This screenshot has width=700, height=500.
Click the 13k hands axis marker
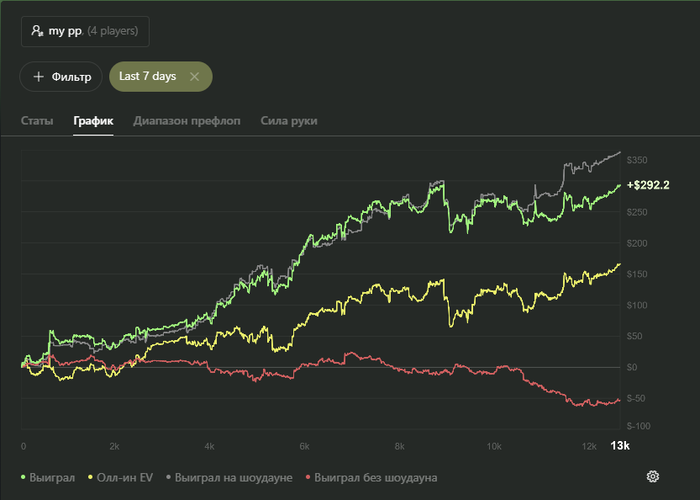pos(620,445)
